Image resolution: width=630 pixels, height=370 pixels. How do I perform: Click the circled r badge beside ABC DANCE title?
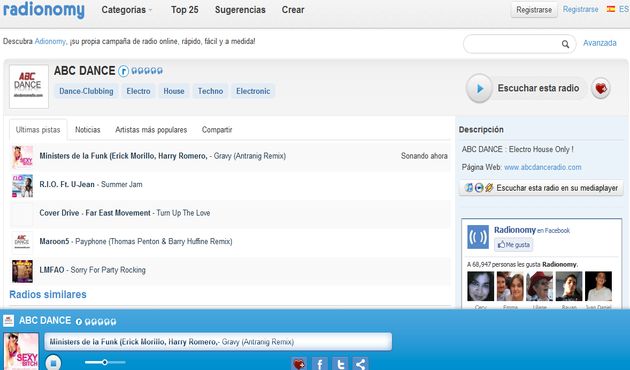click(x=123, y=72)
